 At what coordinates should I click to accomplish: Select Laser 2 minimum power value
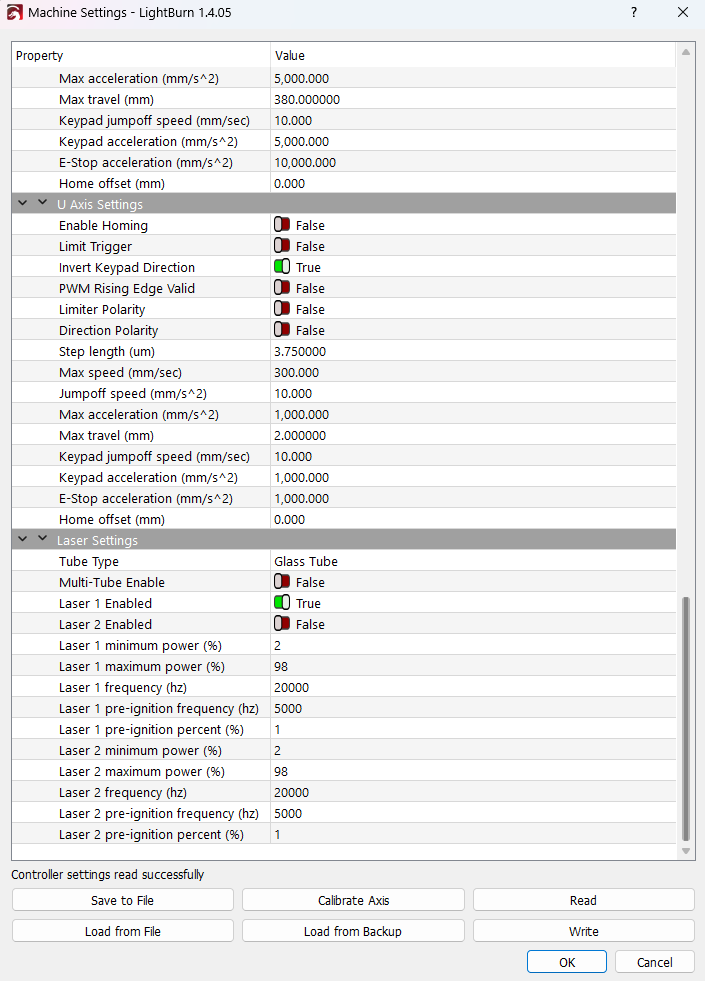pyautogui.click(x=278, y=750)
